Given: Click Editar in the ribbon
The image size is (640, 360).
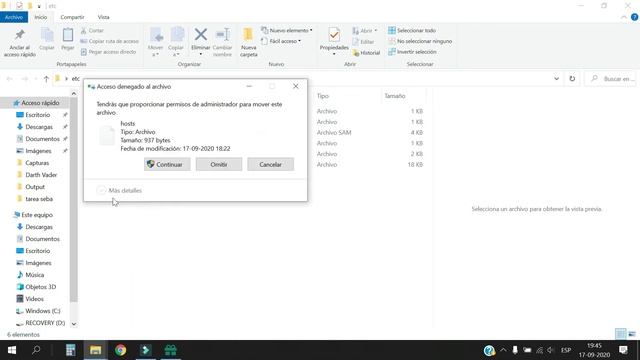Looking at the screenshot, I should pos(363,42).
